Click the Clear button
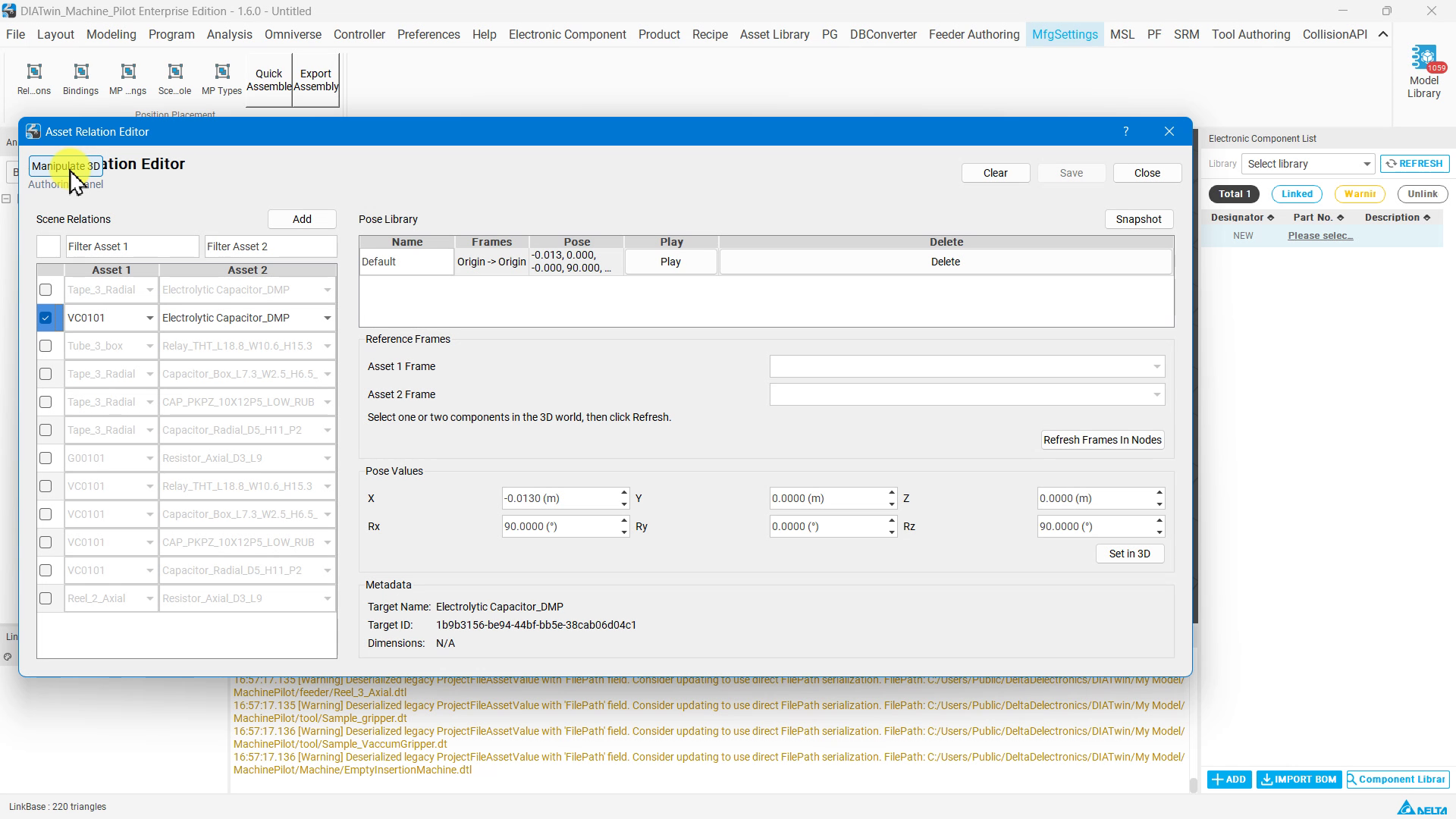The height and width of the screenshot is (819, 1456). [995, 173]
